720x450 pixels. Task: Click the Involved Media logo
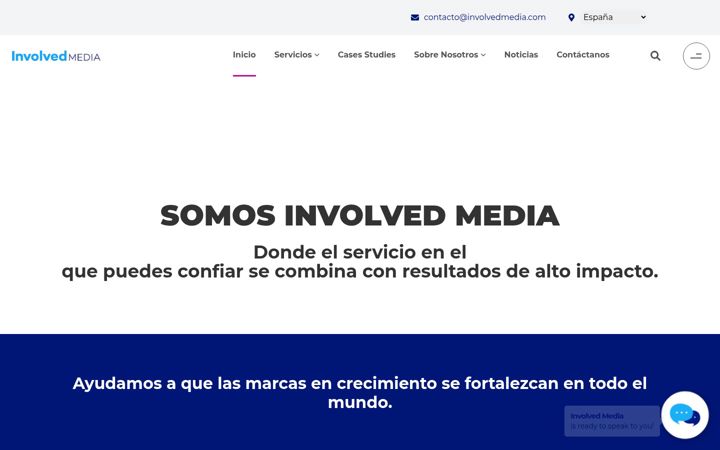pos(56,56)
